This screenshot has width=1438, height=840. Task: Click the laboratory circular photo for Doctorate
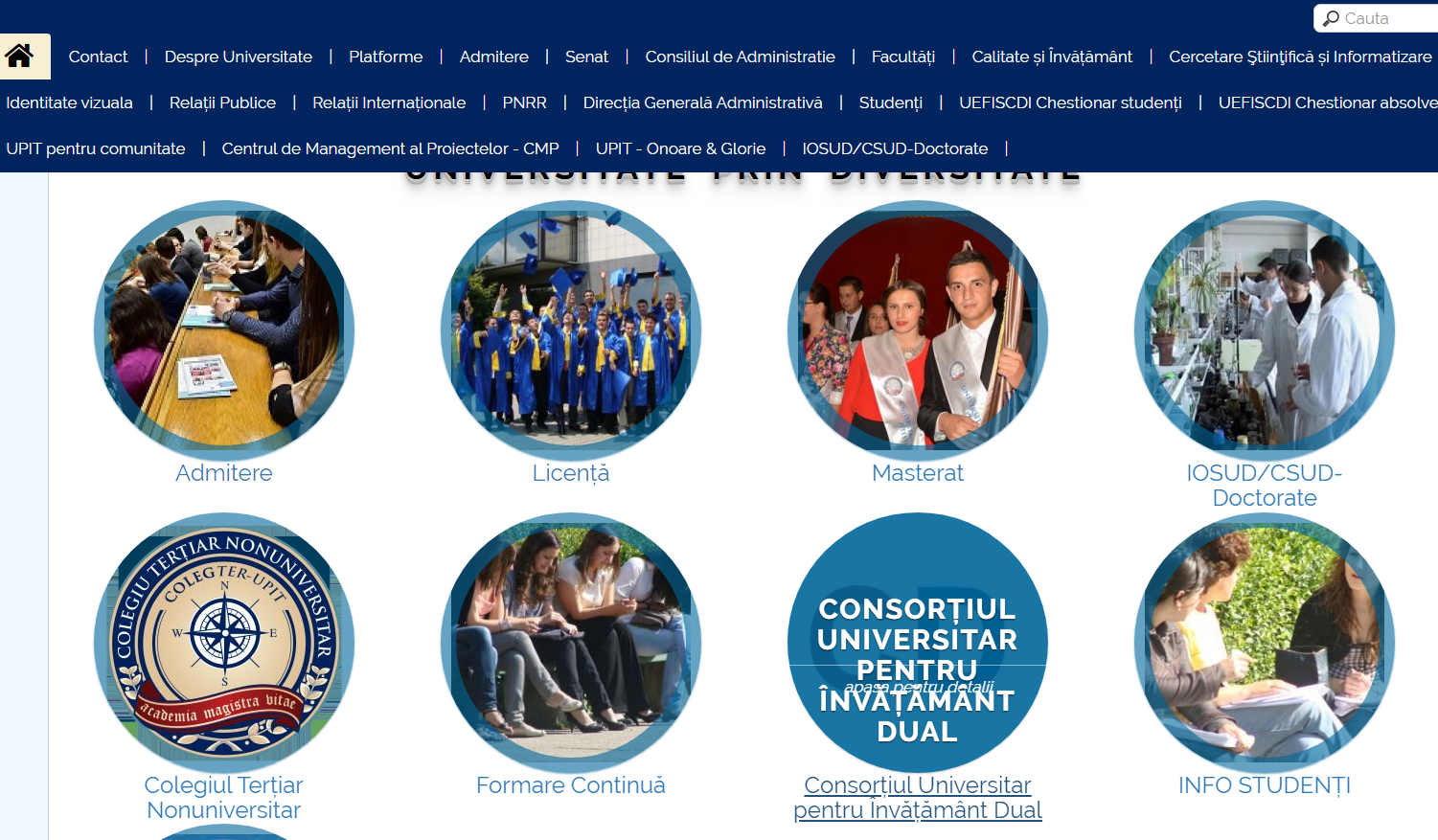pos(1265,330)
